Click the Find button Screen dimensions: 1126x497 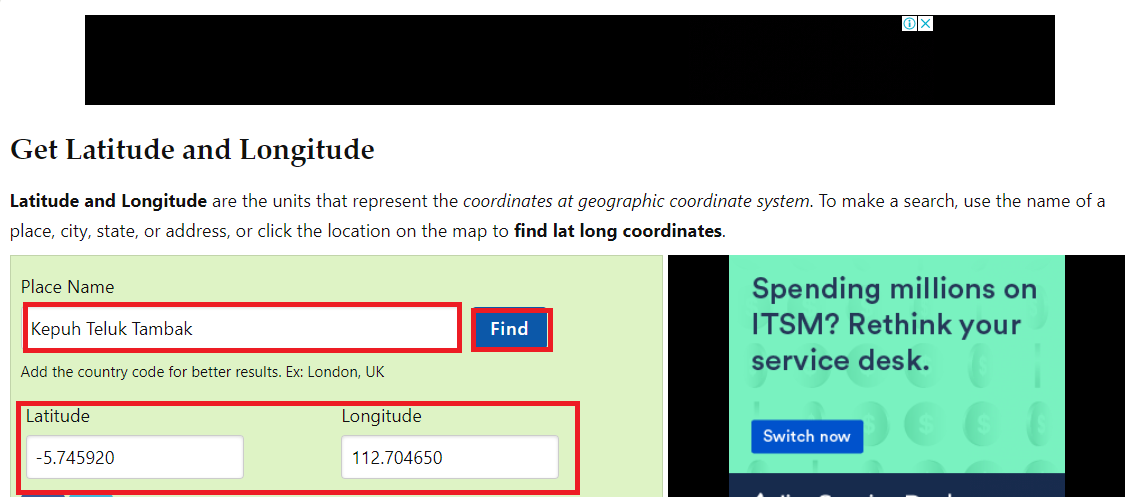click(x=509, y=329)
